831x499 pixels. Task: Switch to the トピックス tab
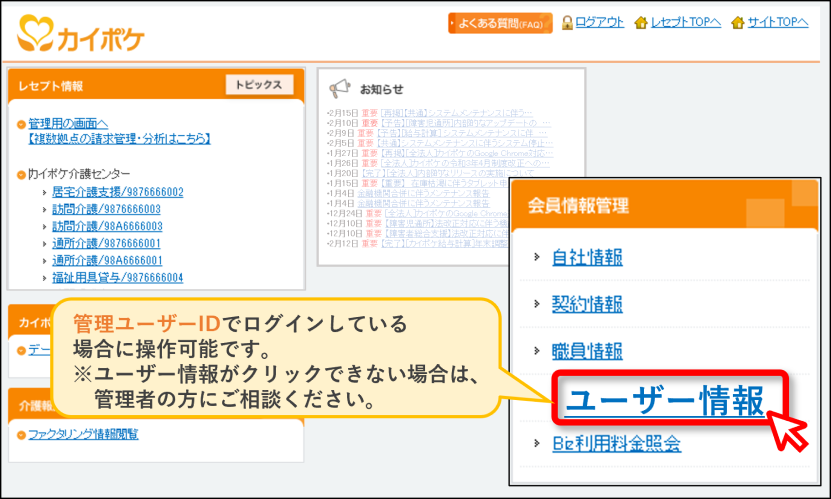pyautogui.click(x=259, y=85)
